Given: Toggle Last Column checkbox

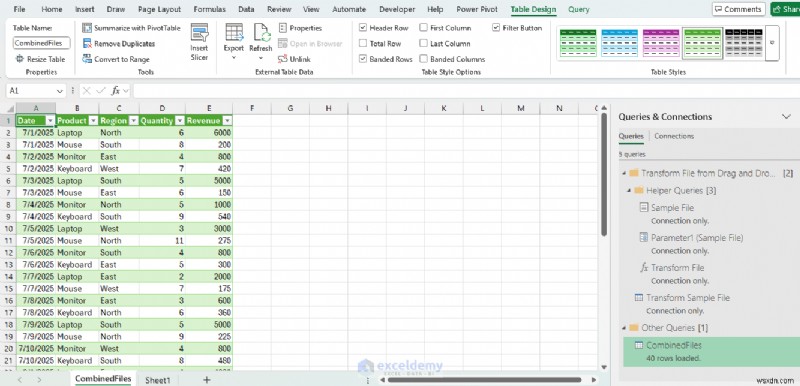Looking at the screenshot, I should [423, 43].
